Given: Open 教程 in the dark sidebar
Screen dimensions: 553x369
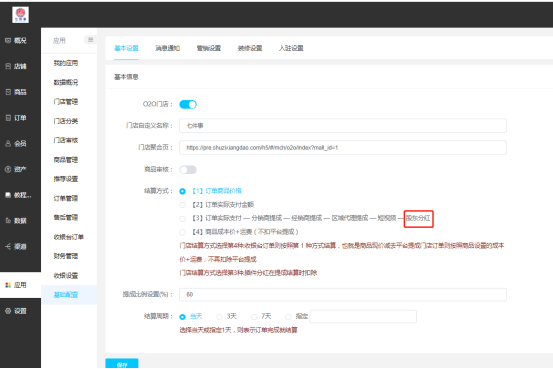Looking at the screenshot, I should (18, 195).
